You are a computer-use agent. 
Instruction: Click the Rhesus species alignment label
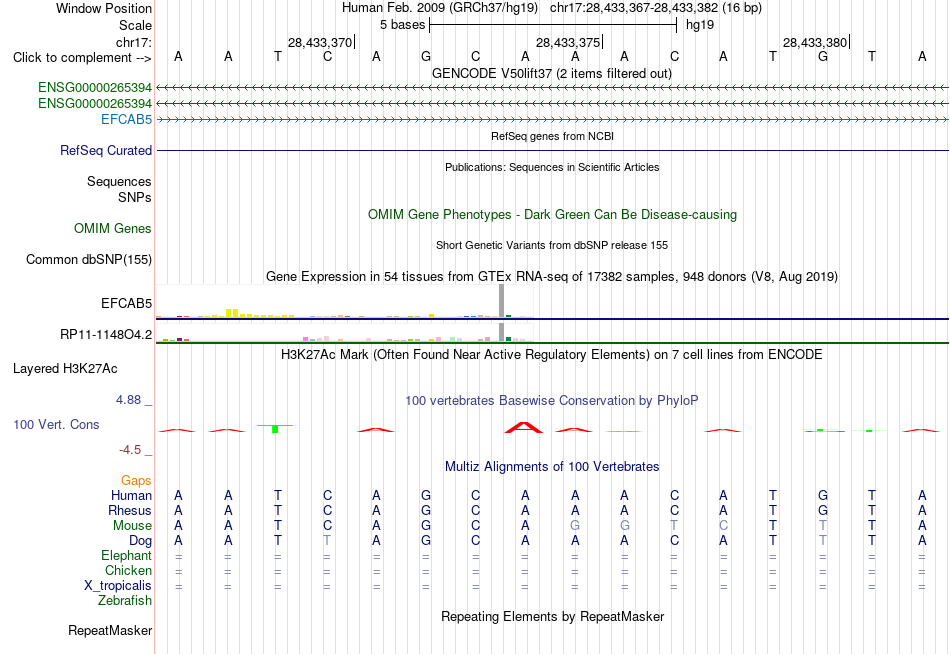pos(130,510)
